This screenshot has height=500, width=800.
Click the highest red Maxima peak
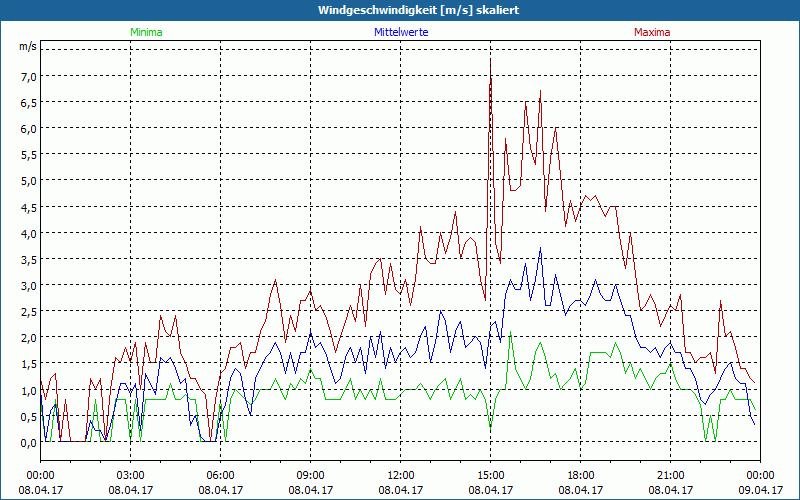tap(490, 60)
